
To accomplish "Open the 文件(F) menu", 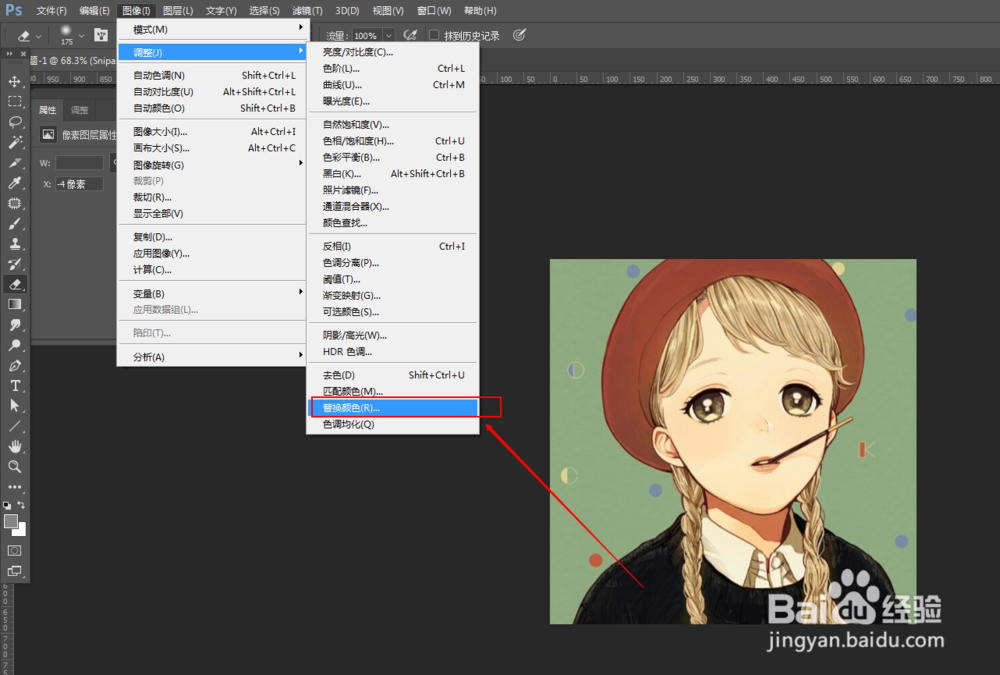I will click(x=51, y=11).
